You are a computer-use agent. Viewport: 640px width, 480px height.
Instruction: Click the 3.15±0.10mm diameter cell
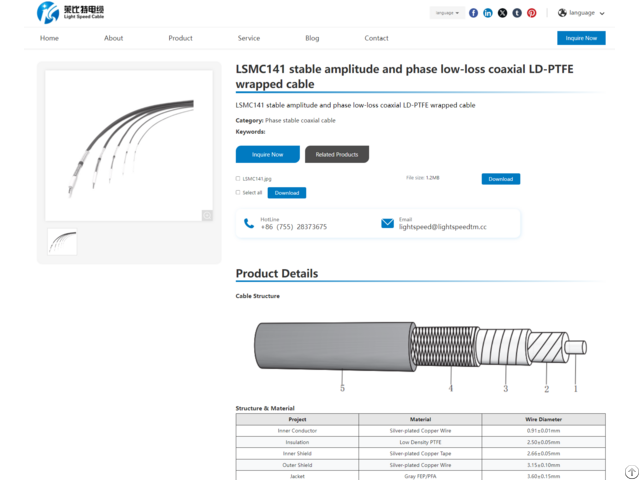click(x=544, y=465)
